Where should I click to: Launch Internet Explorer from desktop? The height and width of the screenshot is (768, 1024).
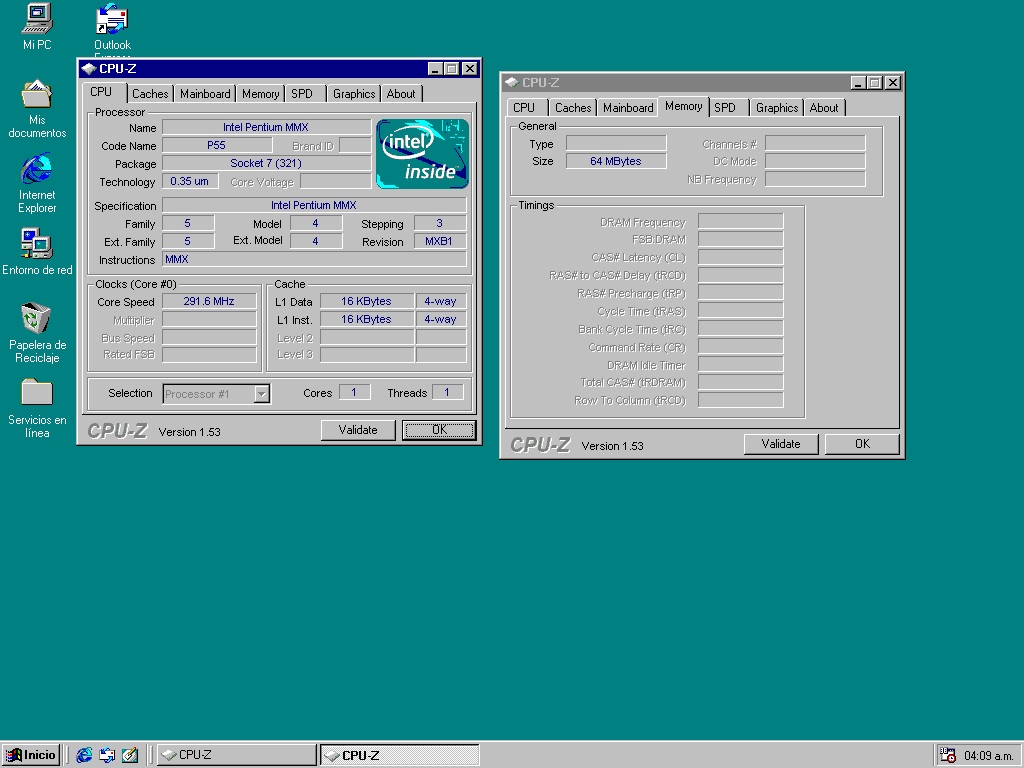[x=37, y=183]
